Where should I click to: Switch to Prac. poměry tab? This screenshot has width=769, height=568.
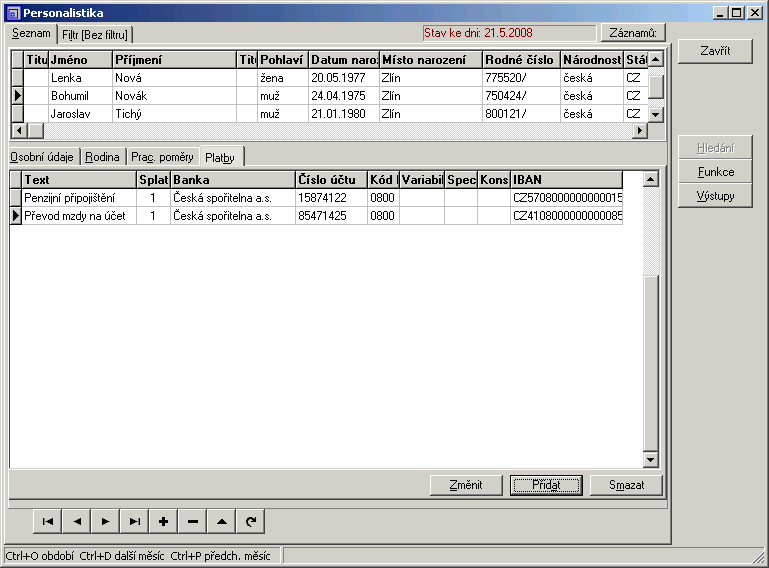[162, 157]
